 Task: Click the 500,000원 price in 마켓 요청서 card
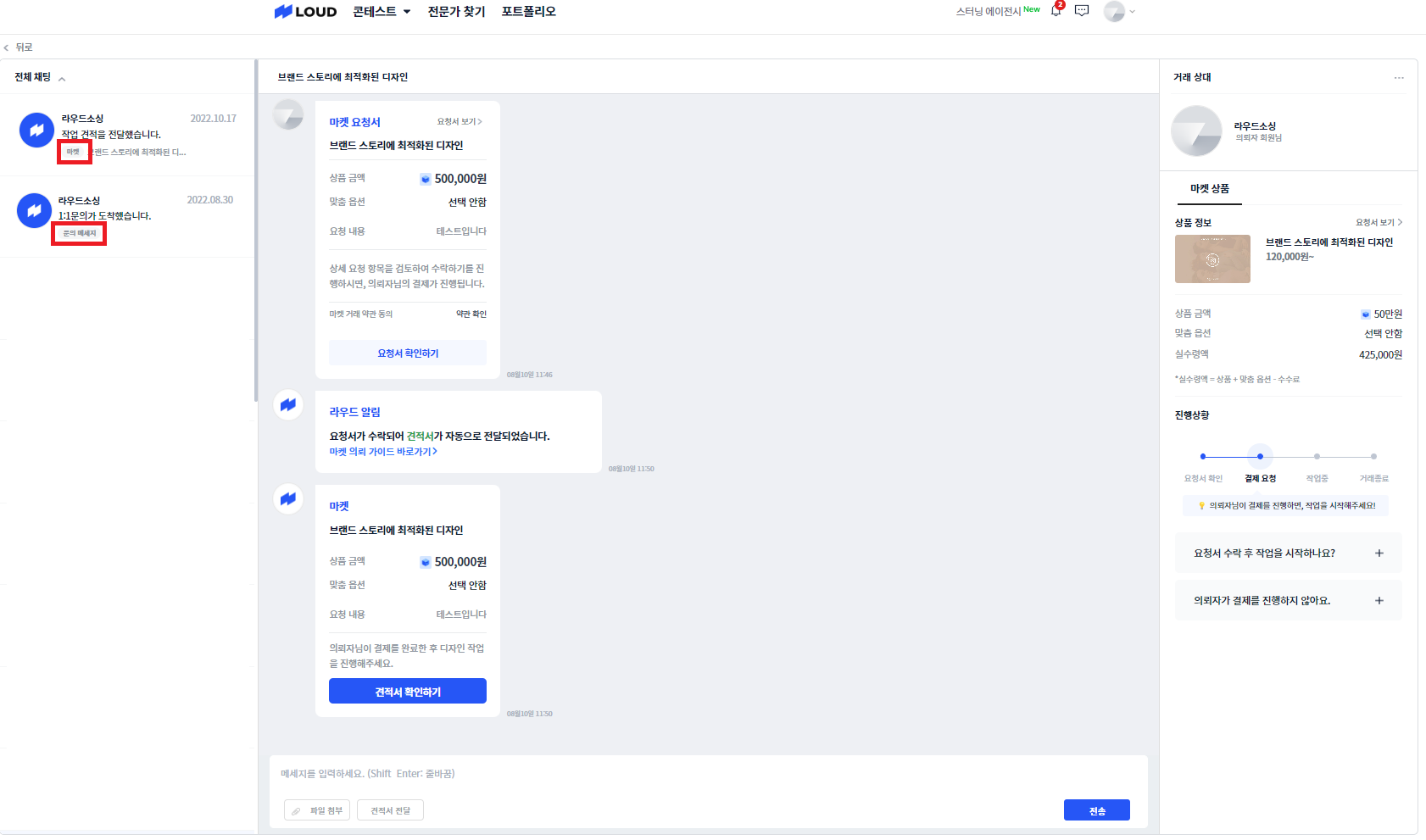460,179
